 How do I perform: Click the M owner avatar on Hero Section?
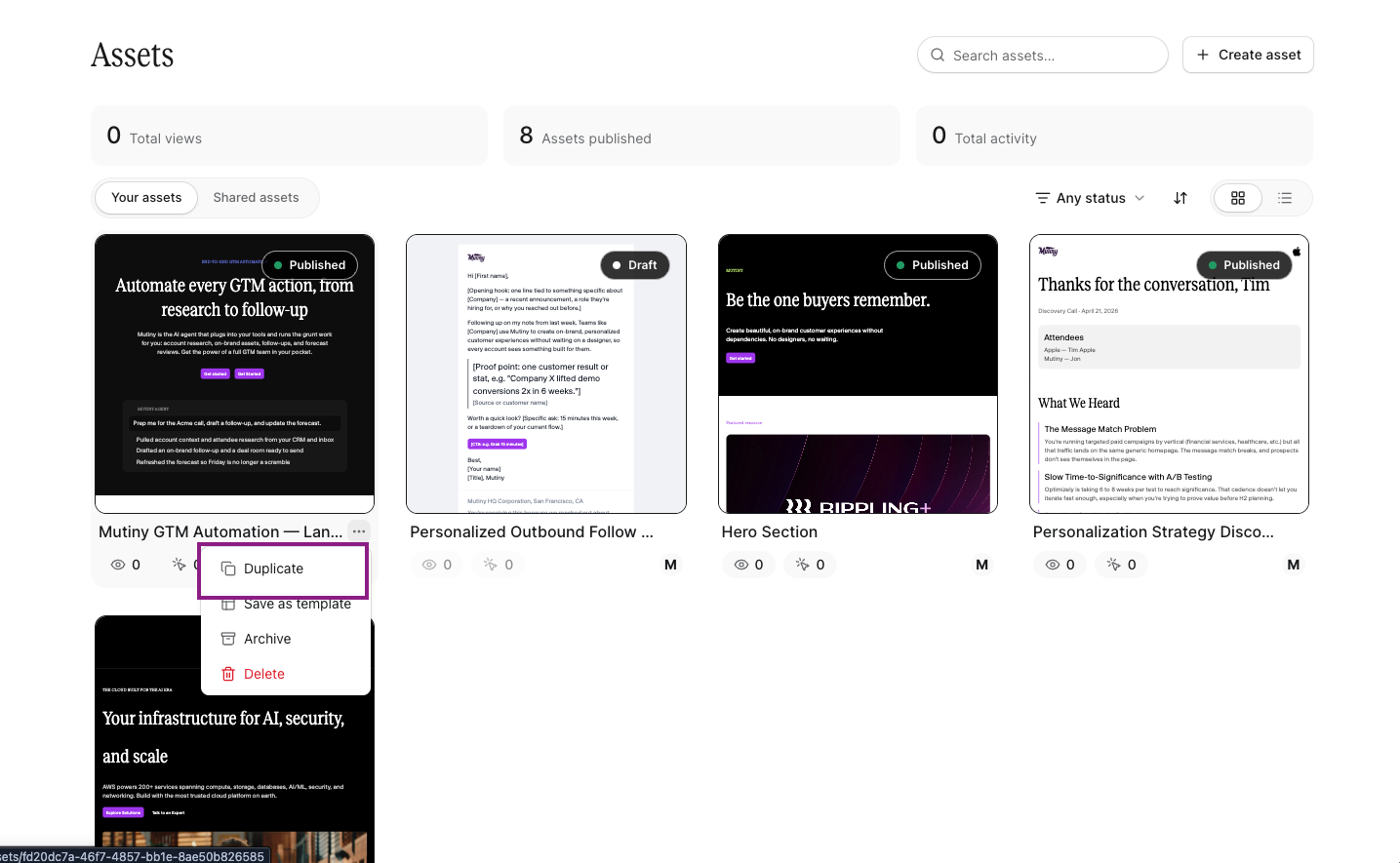[x=981, y=565]
